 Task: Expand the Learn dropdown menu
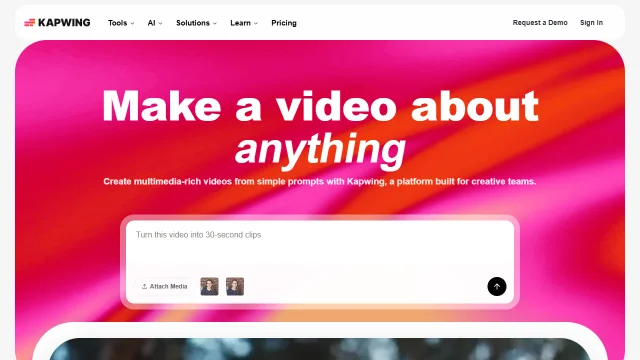click(x=244, y=23)
